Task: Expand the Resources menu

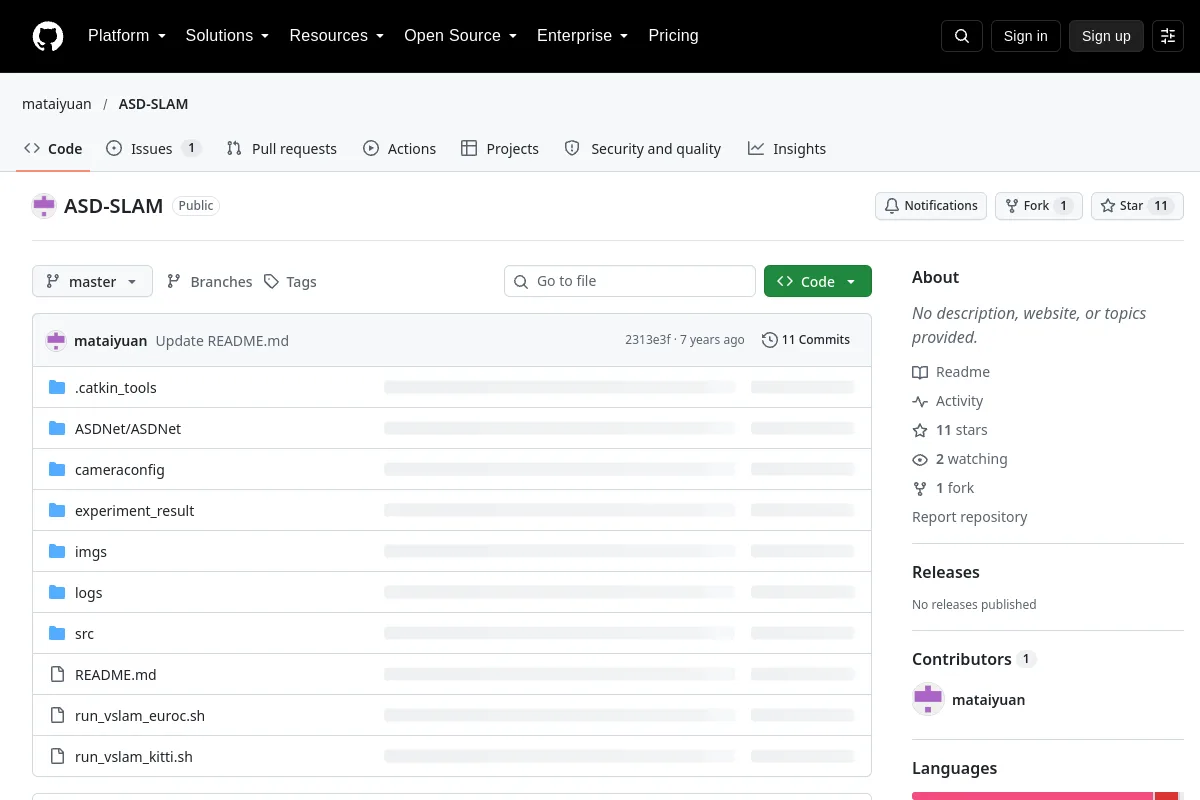Action: coord(337,36)
